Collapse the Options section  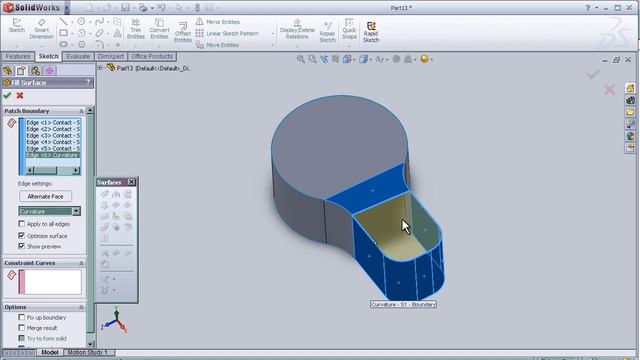pyautogui.click(x=81, y=307)
